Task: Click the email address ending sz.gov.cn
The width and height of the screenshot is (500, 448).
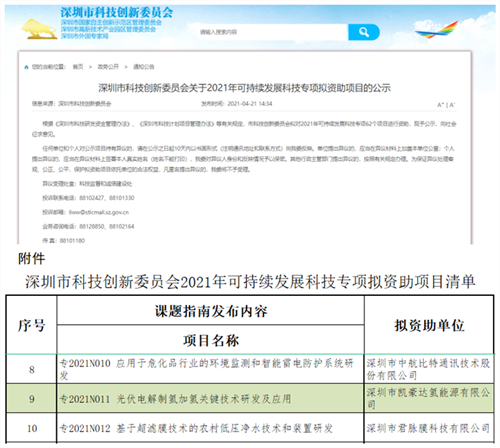Action: [x=99, y=212]
